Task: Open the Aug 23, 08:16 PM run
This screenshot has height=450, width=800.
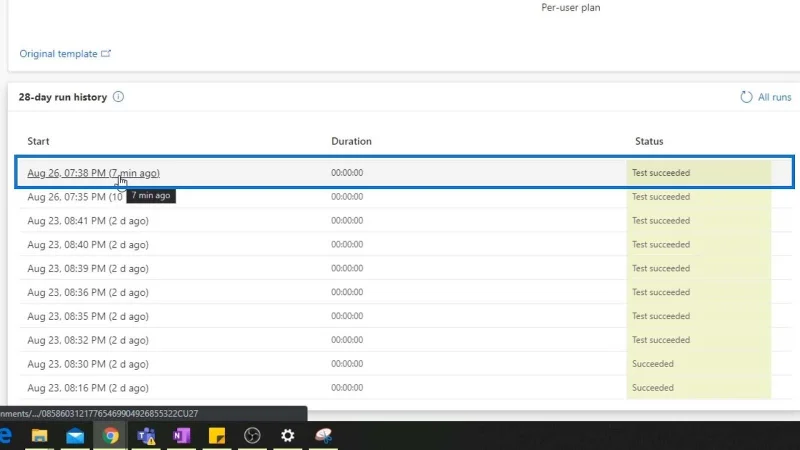Action: pyautogui.click(x=88, y=388)
